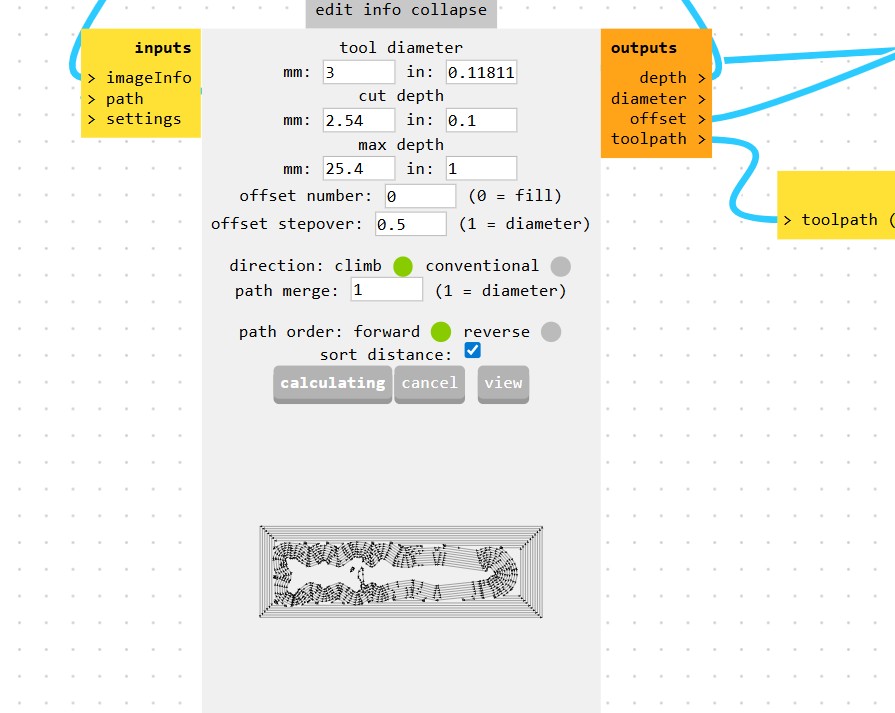
Task: Click the view button
Action: pos(503,384)
